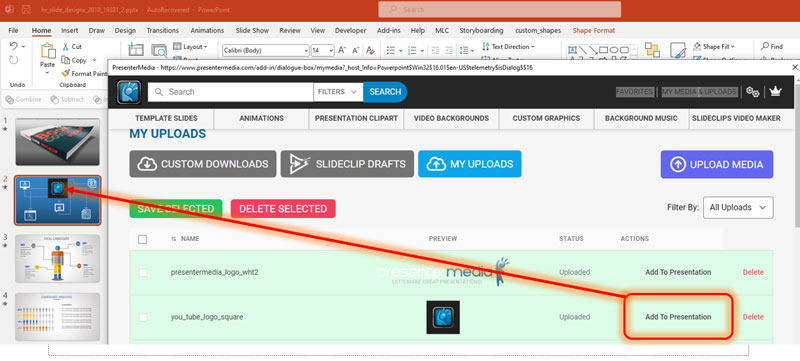The image size is (800, 361).
Task: Click the numbered list icon
Action: pyautogui.click(x=412, y=50)
